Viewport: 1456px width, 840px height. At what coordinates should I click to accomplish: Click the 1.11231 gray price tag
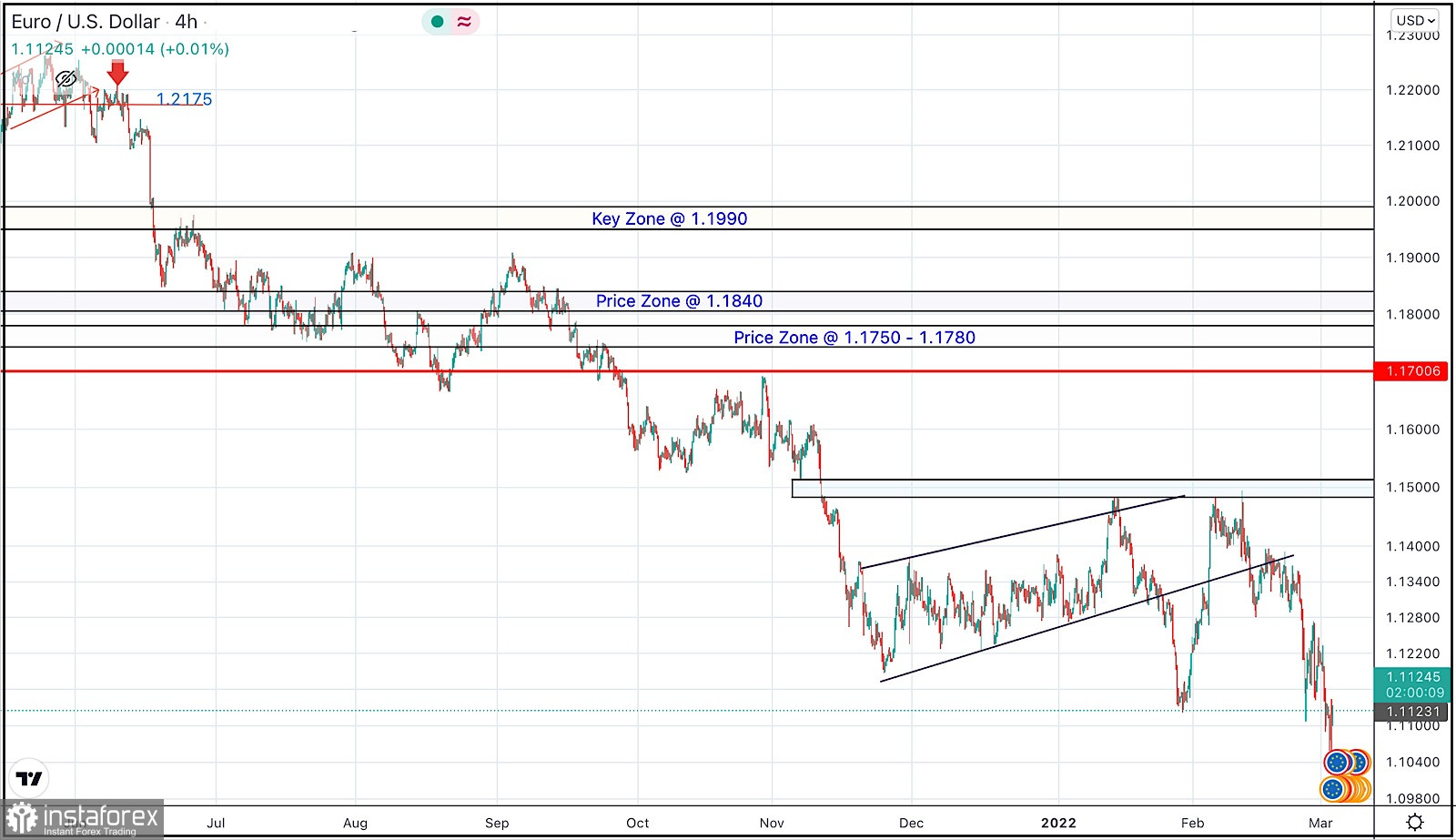click(x=1412, y=712)
